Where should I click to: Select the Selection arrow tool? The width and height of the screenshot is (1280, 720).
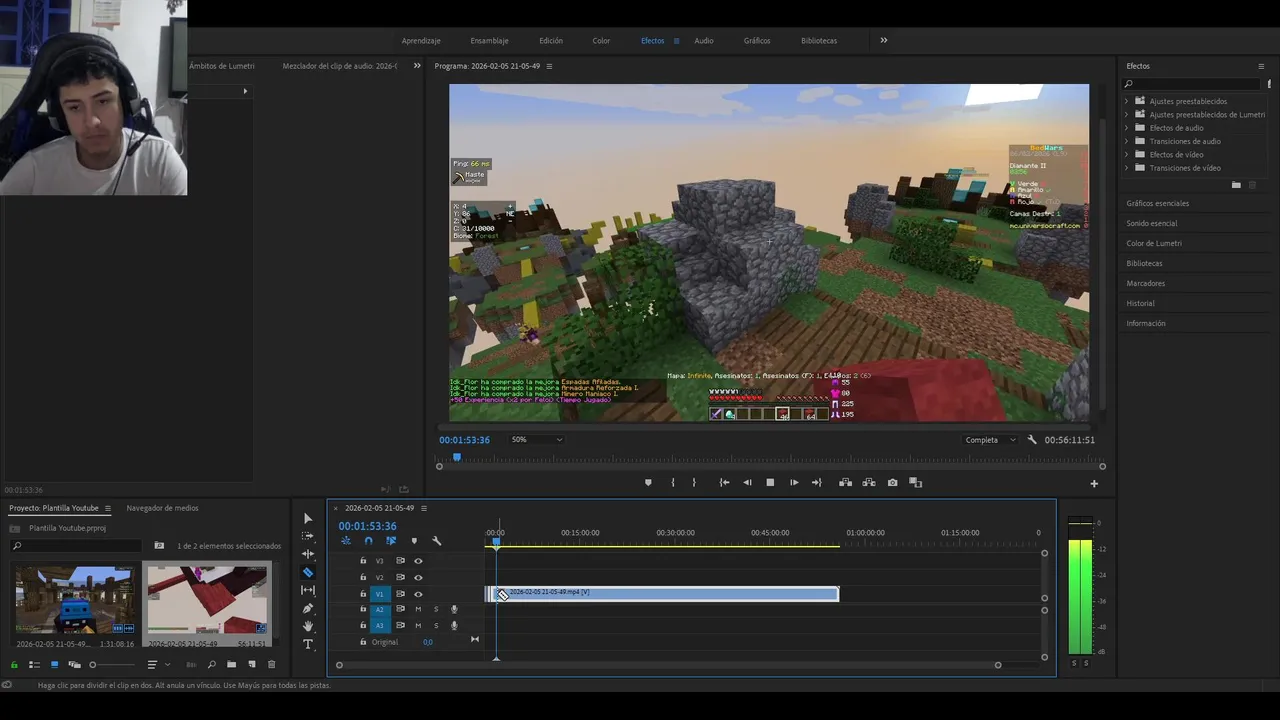pos(308,519)
